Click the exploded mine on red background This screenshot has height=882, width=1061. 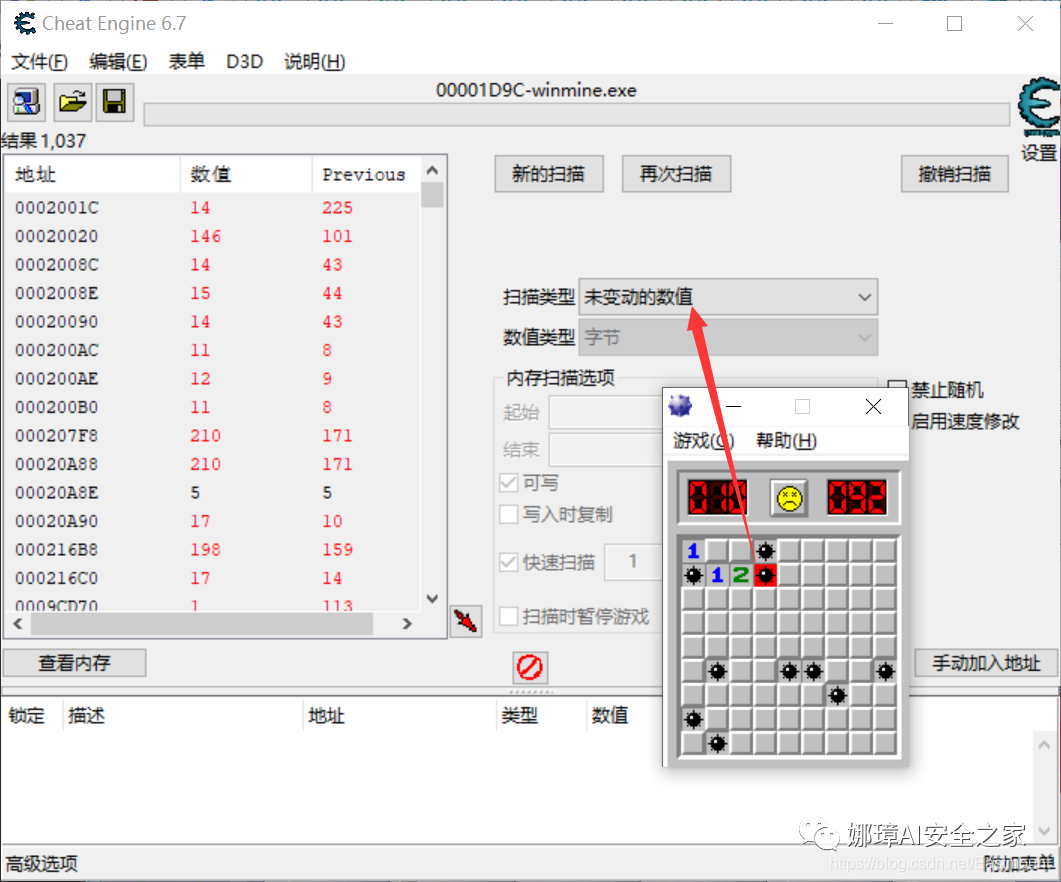pos(765,575)
